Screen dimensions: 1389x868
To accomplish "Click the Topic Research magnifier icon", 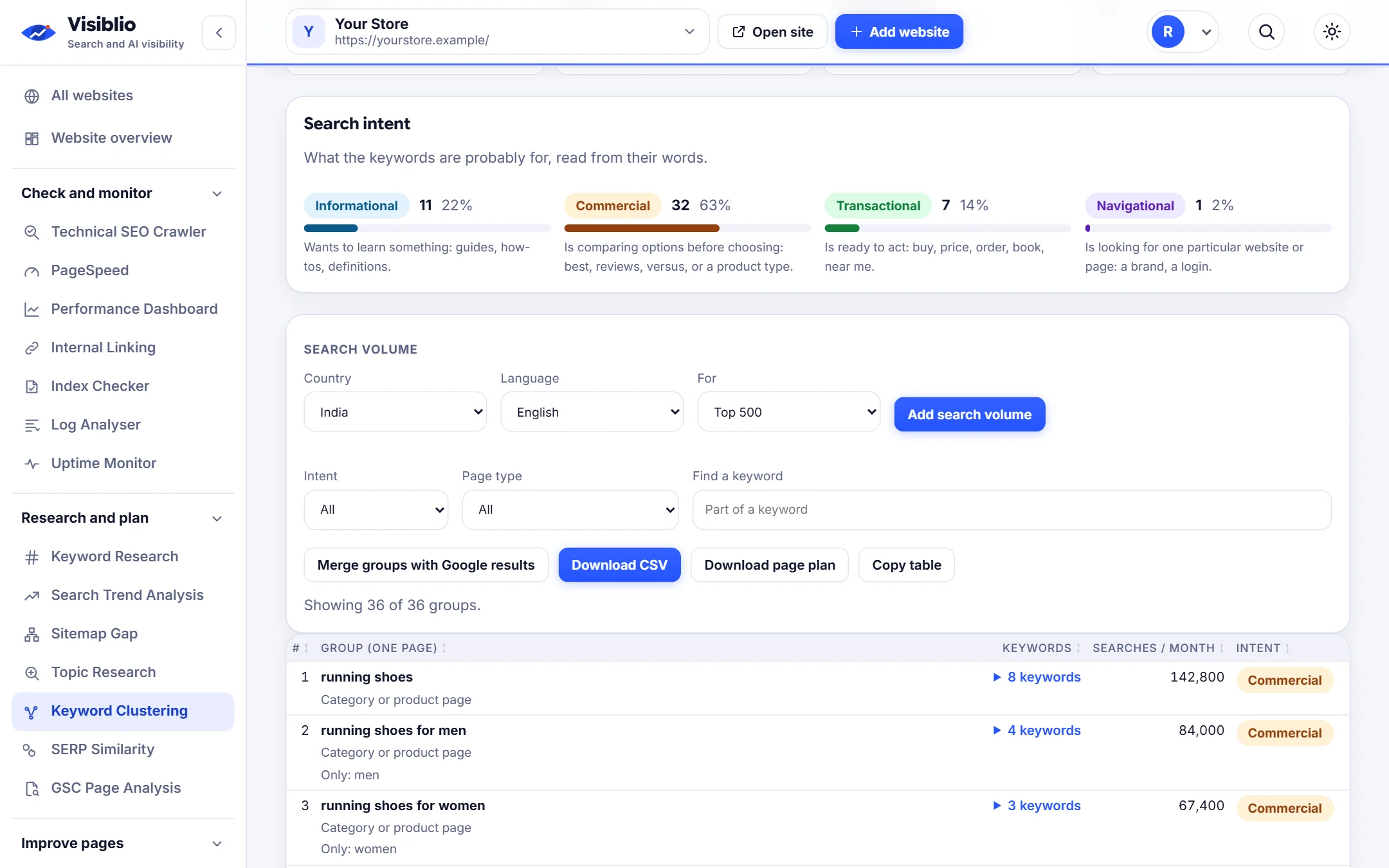I will pyautogui.click(x=32, y=673).
